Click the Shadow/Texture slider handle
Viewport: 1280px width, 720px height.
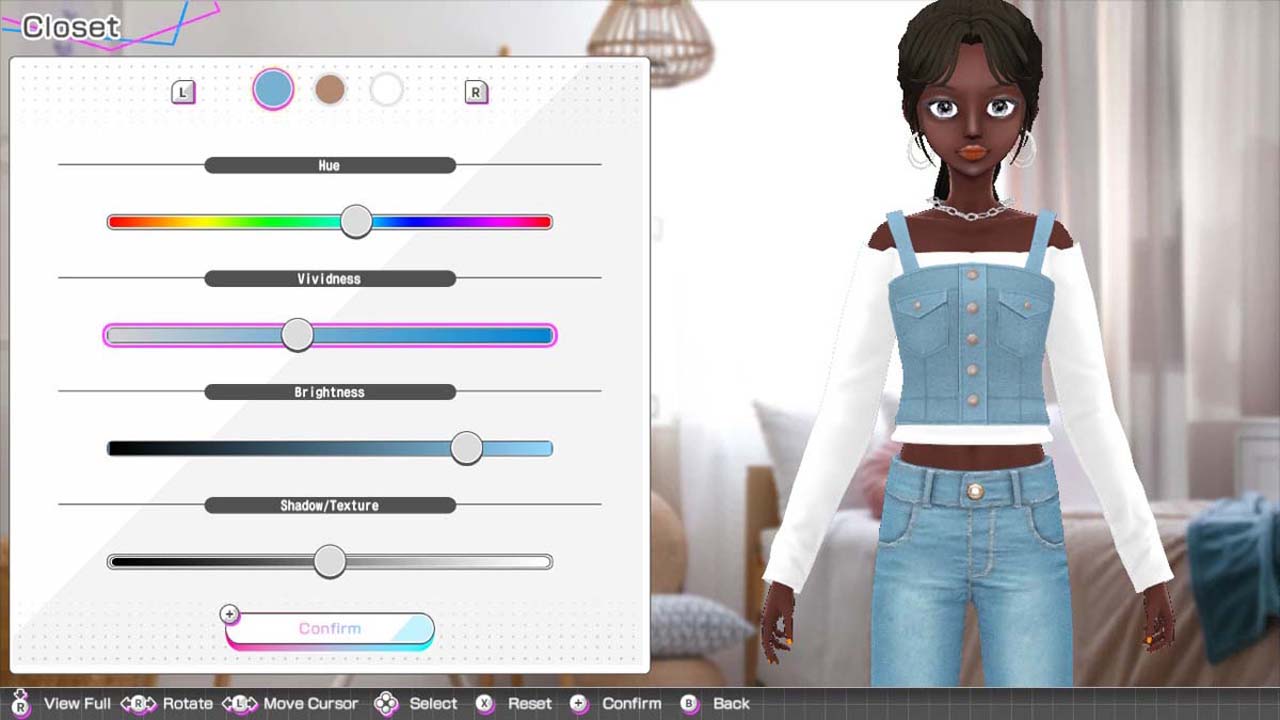coord(330,562)
